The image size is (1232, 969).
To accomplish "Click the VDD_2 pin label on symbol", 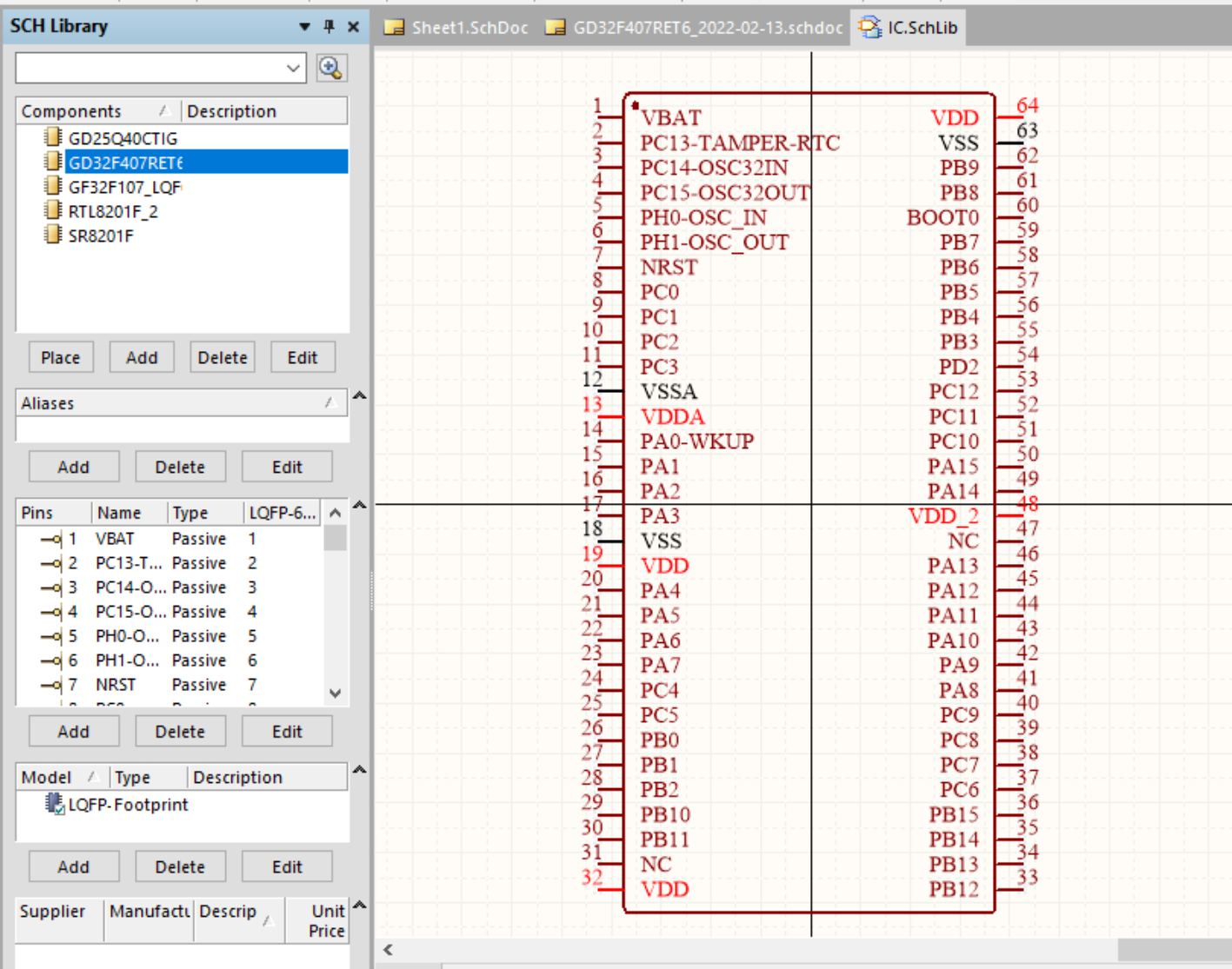I will pyautogui.click(x=943, y=516).
